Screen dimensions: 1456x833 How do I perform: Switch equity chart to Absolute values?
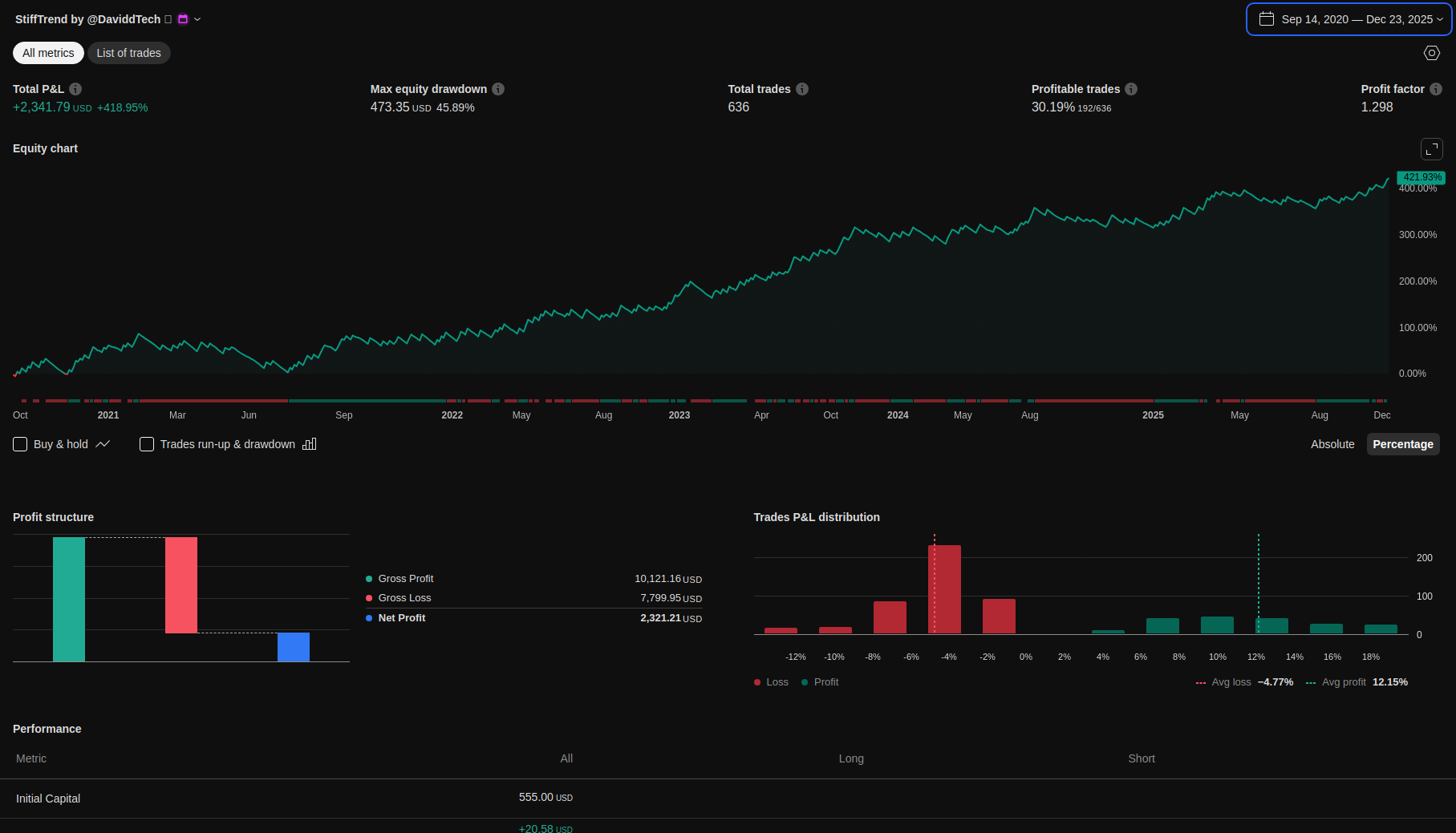tap(1332, 444)
